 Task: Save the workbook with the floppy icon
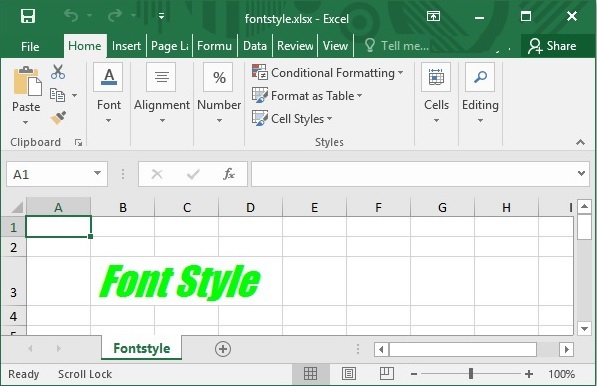coord(28,16)
